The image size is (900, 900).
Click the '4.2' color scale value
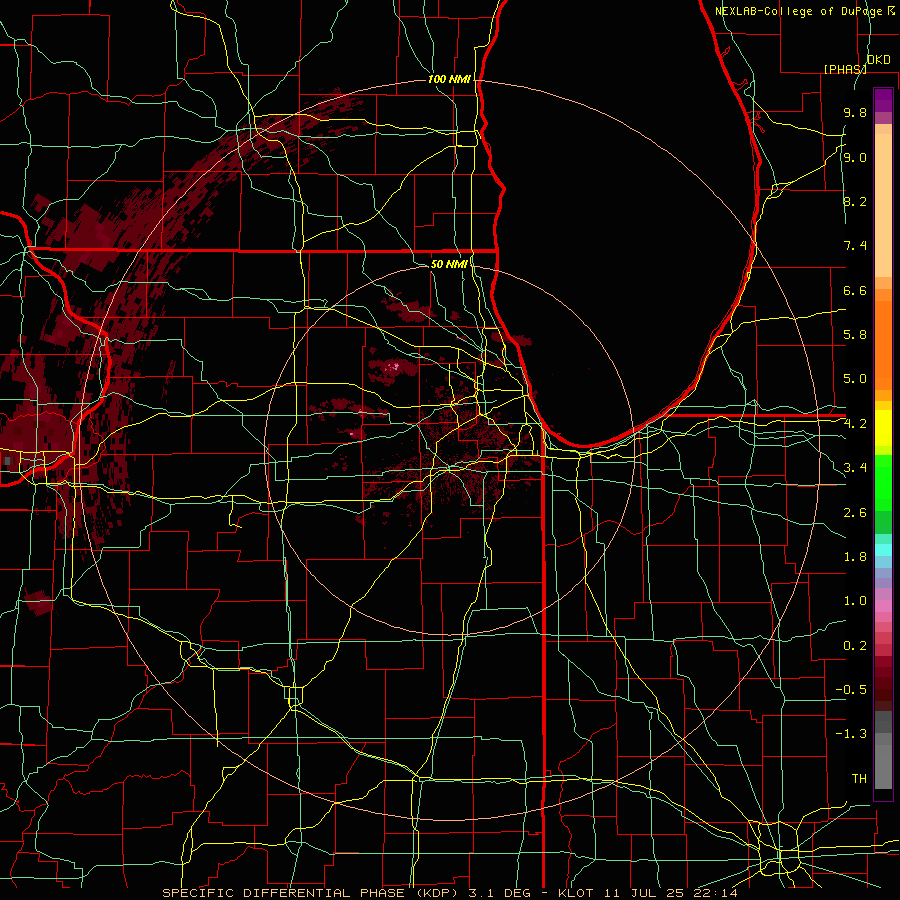(855, 424)
